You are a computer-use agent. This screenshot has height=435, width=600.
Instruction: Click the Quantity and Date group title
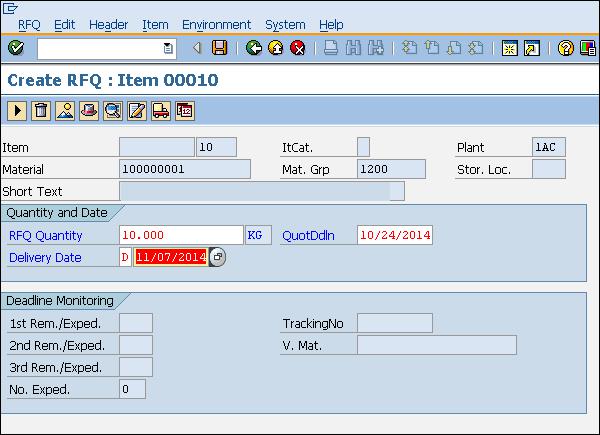(x=57, y=213)
